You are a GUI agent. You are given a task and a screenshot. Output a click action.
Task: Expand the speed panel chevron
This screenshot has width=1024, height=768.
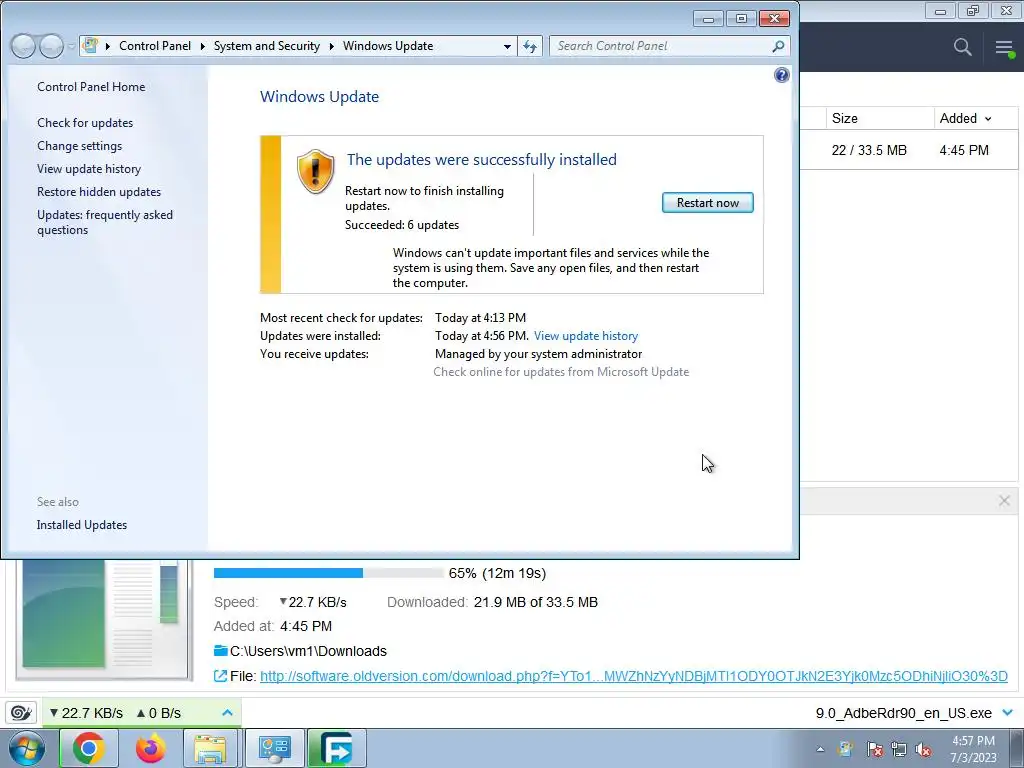coord(227,712)
